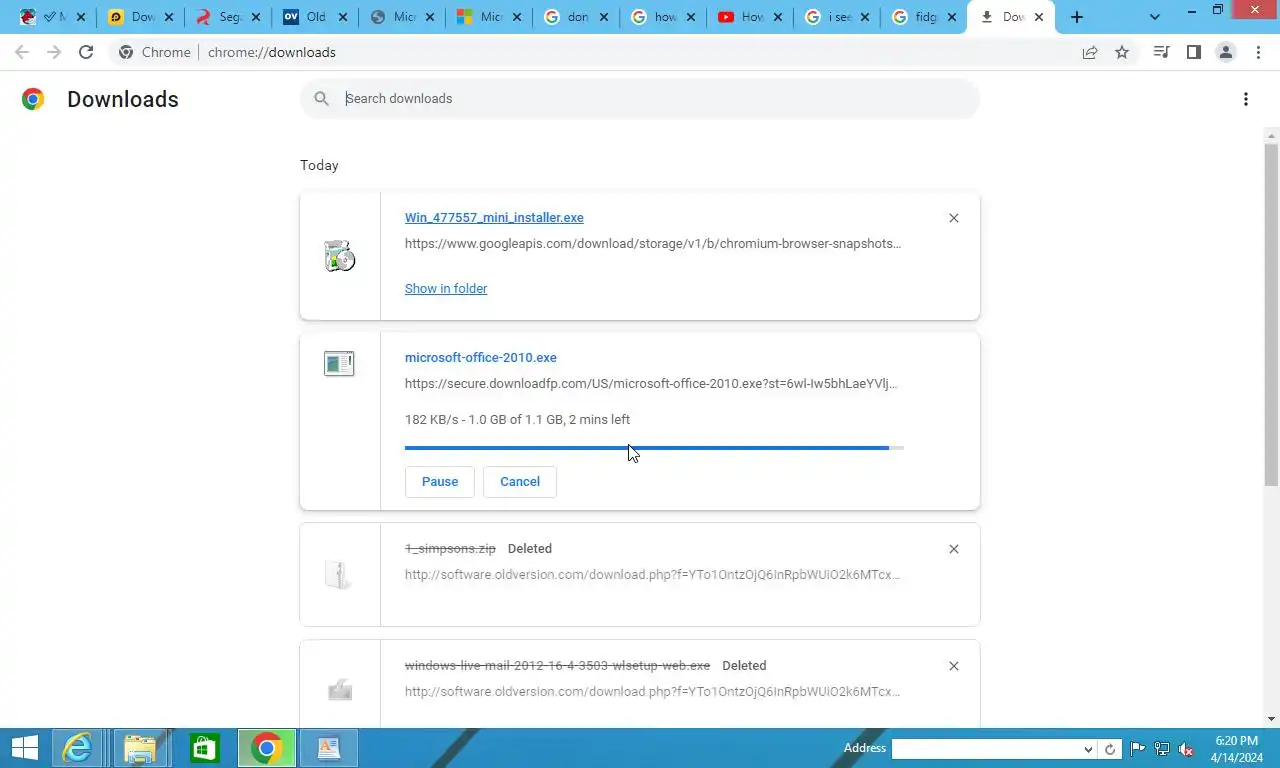Open the document app icon on taskbar
Viewport: 1280px width, 768px height.
(328, 748)
